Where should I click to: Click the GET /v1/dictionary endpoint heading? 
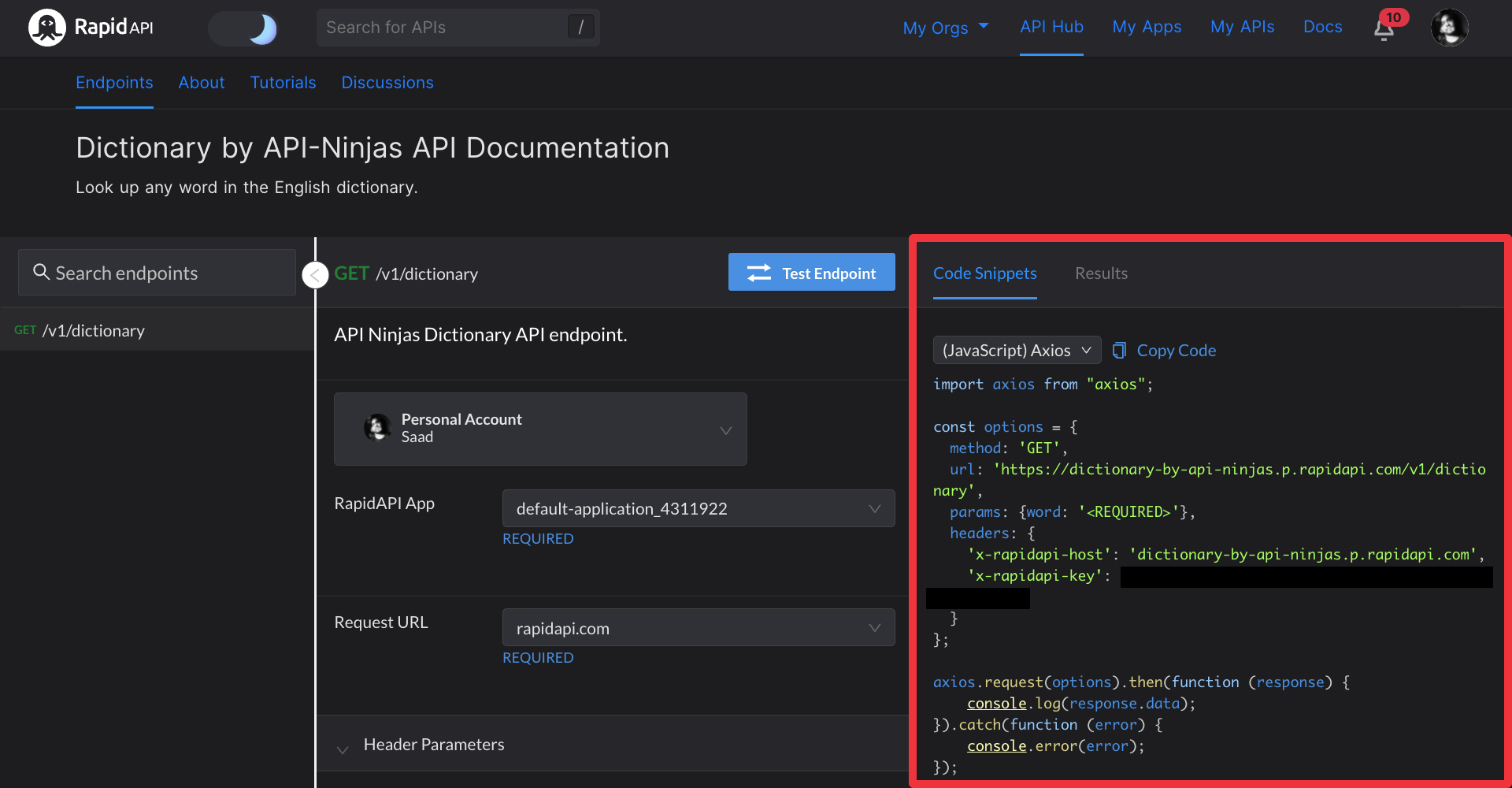tap(406, 273)
